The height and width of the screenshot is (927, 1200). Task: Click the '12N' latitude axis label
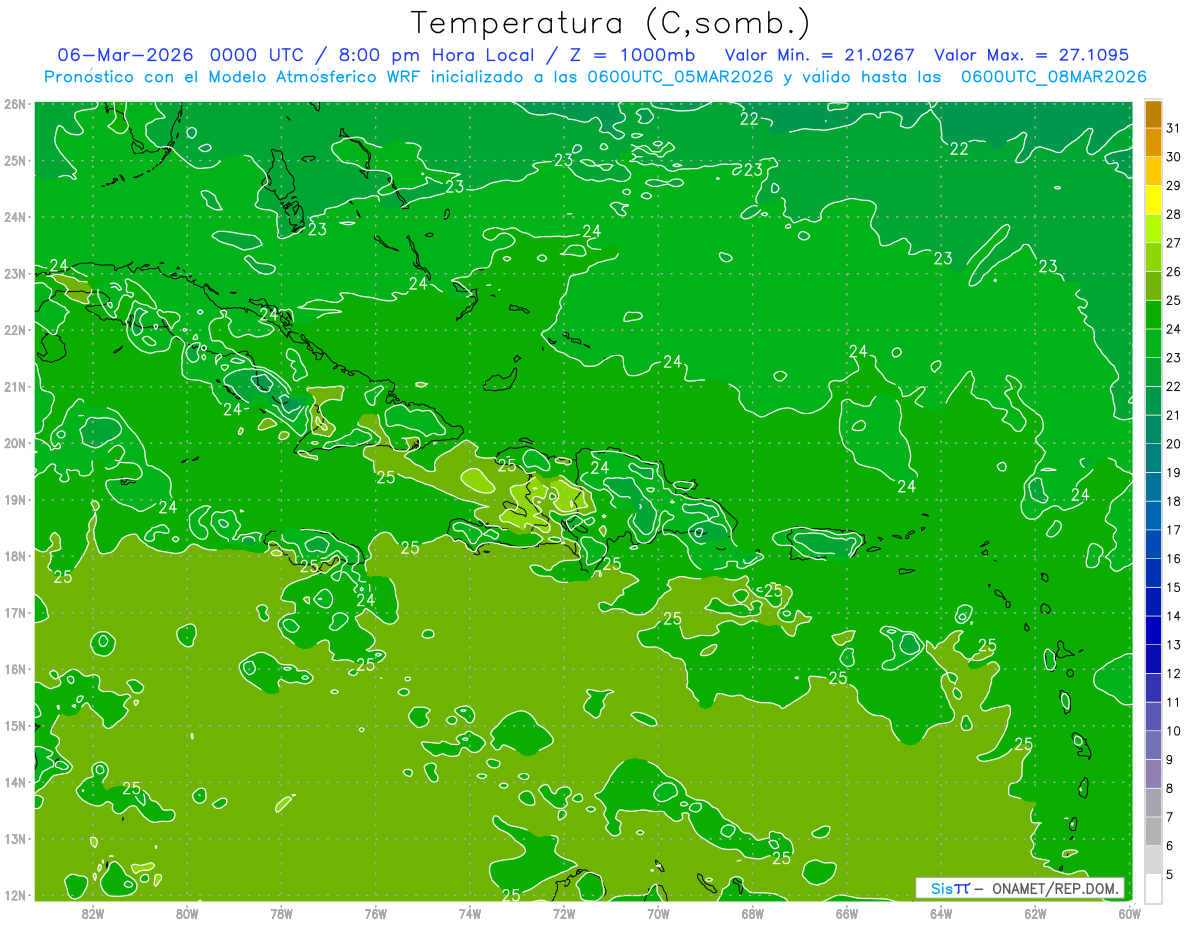coord(14,895)
